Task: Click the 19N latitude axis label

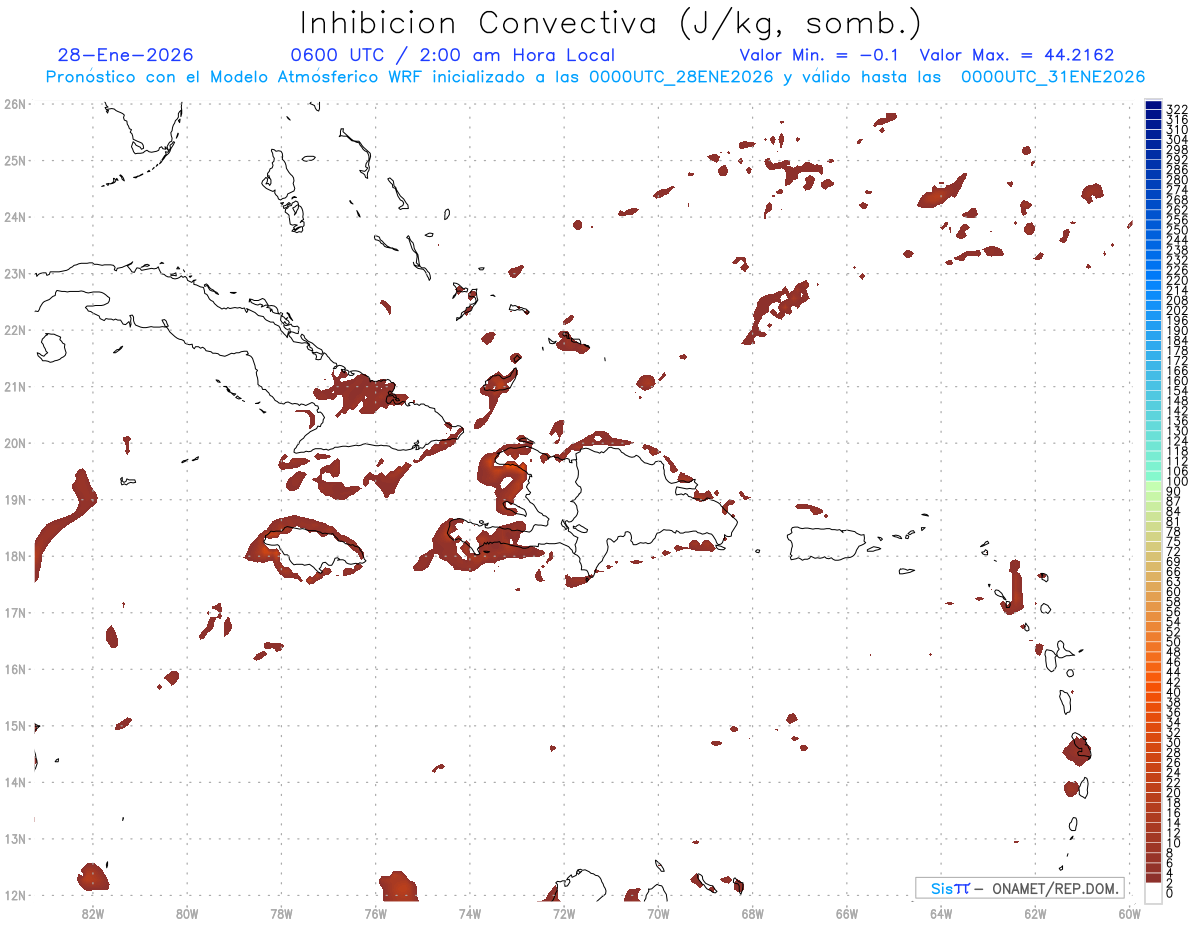Action: 15,499
